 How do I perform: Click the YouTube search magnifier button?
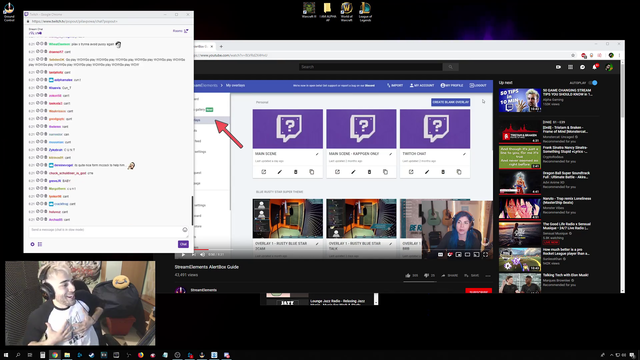tap(451, 67)
